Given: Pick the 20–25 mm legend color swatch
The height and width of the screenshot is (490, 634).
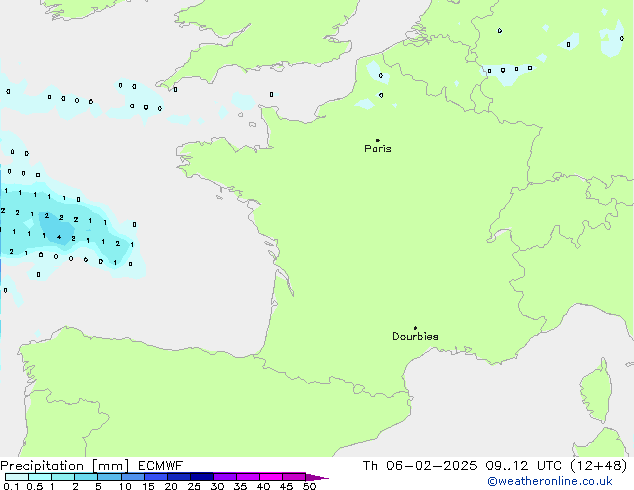Looking at the screenshot, I should 179,477.
